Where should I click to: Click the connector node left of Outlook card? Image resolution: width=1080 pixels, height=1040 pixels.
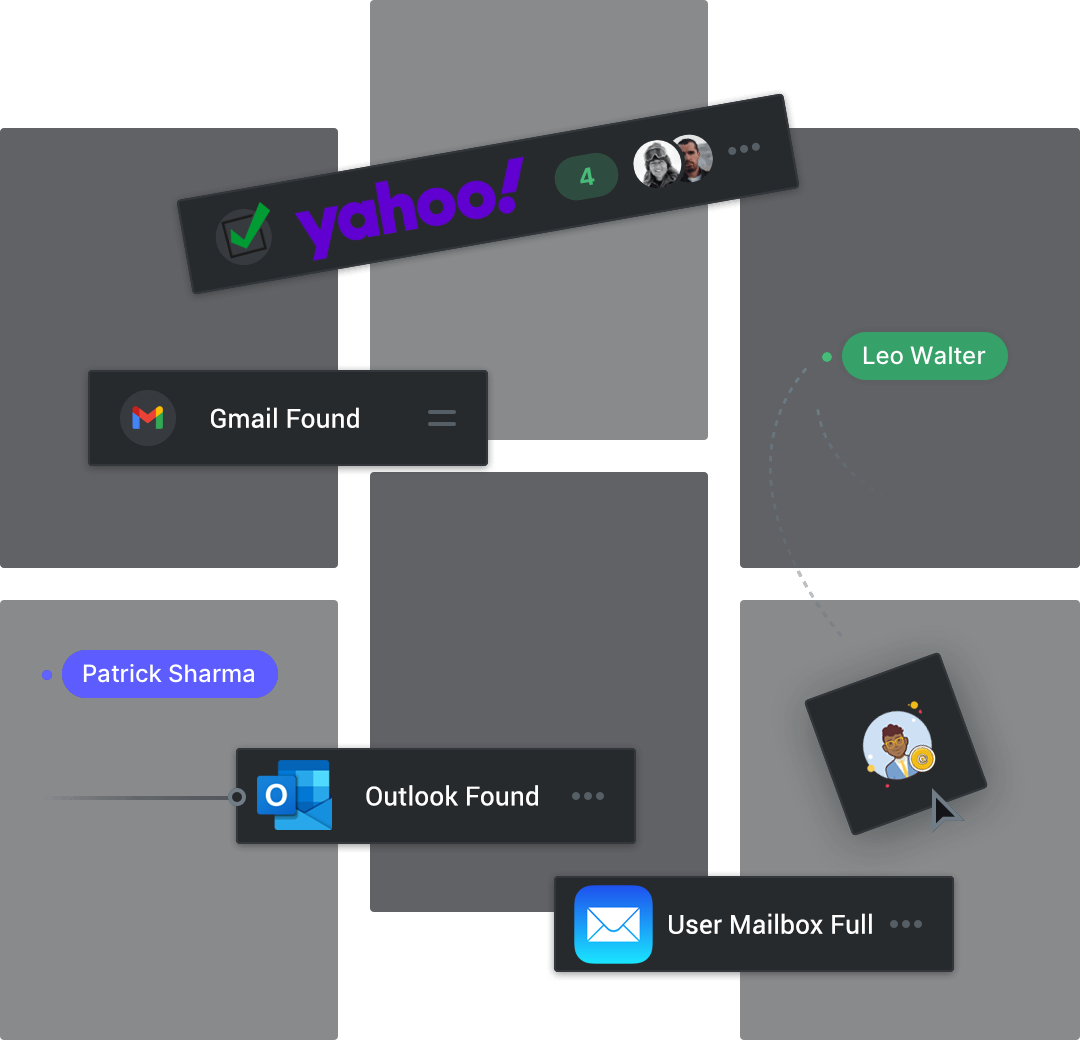pos(237,797)
